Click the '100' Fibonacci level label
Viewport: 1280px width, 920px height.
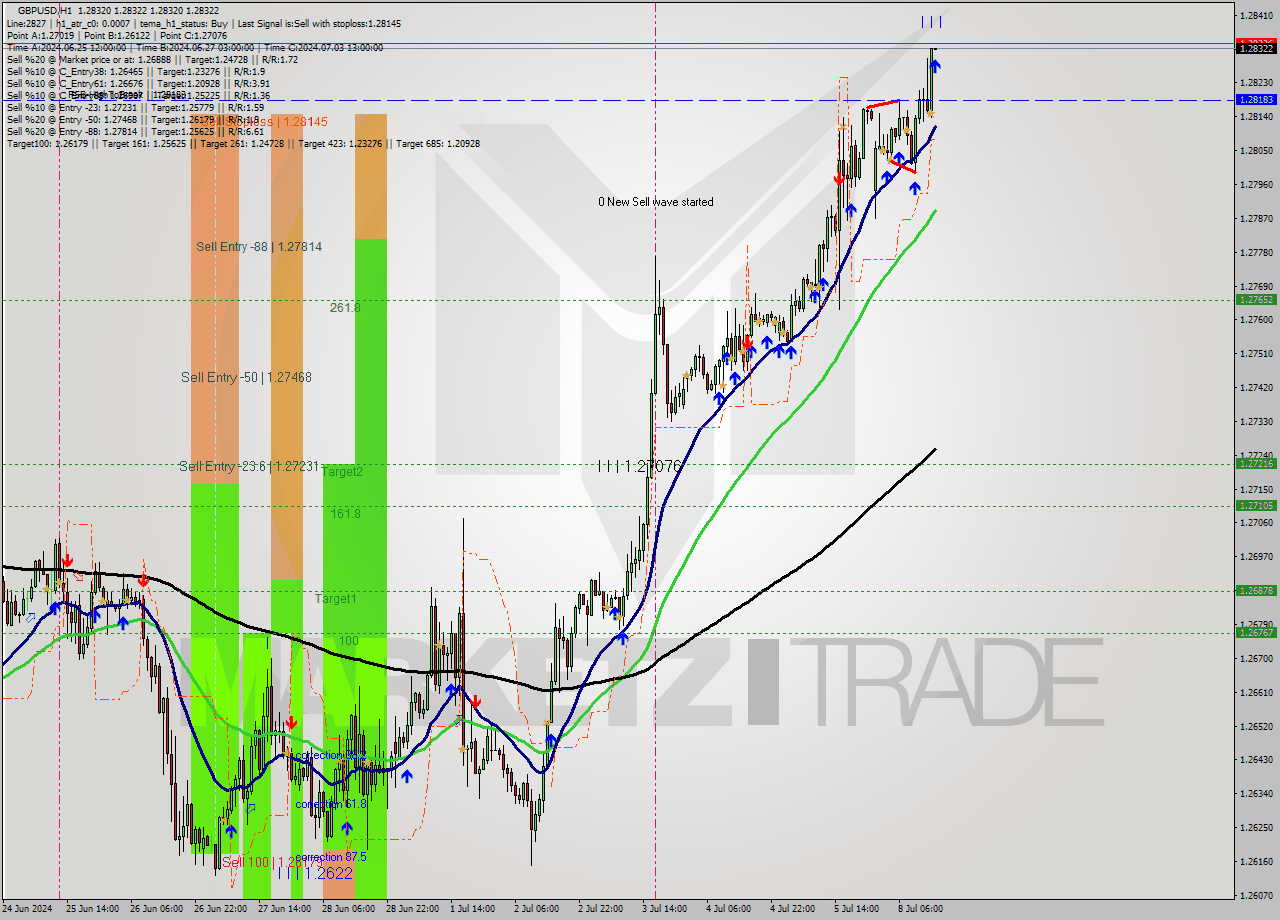click(348, 641)
